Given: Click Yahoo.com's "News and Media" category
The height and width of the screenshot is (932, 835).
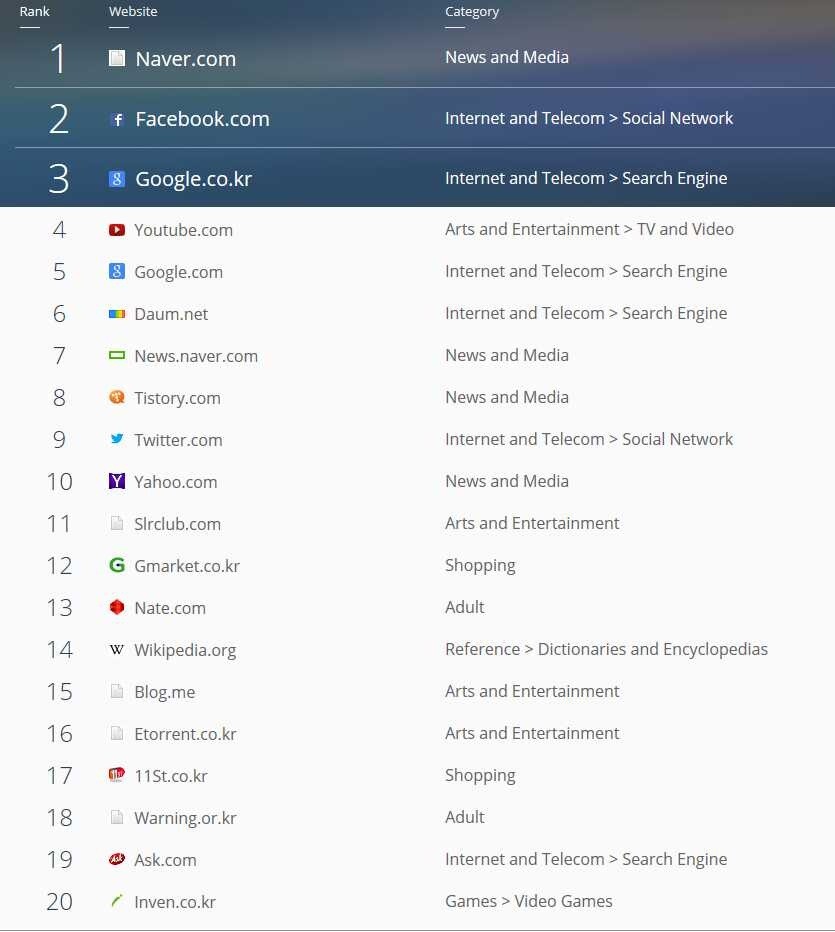Looking at the screenshot, I should point(507,481).
